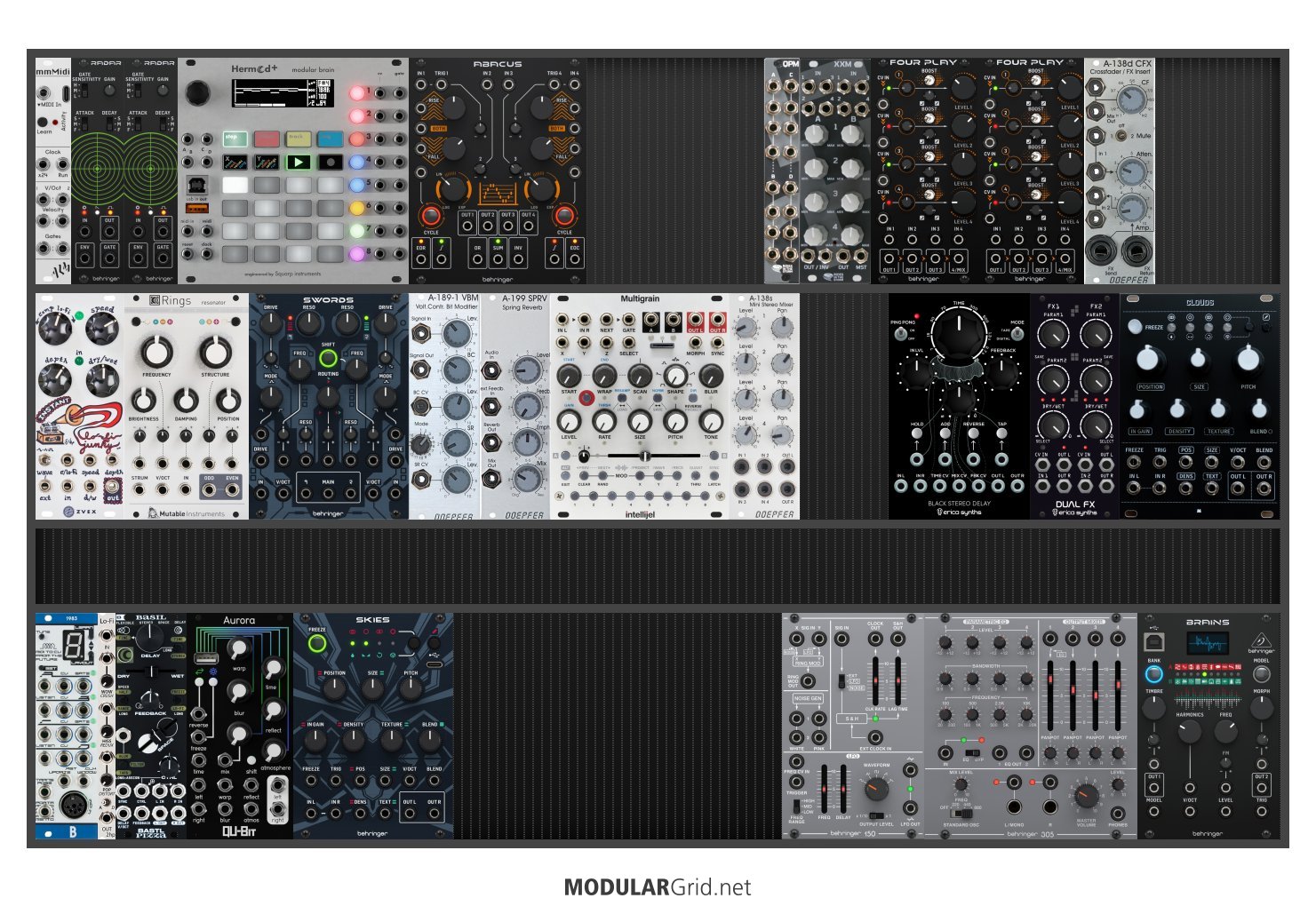Click the Frequency knob on Rings
This screenshot has height=906, width=1316.
click(156, 351)
